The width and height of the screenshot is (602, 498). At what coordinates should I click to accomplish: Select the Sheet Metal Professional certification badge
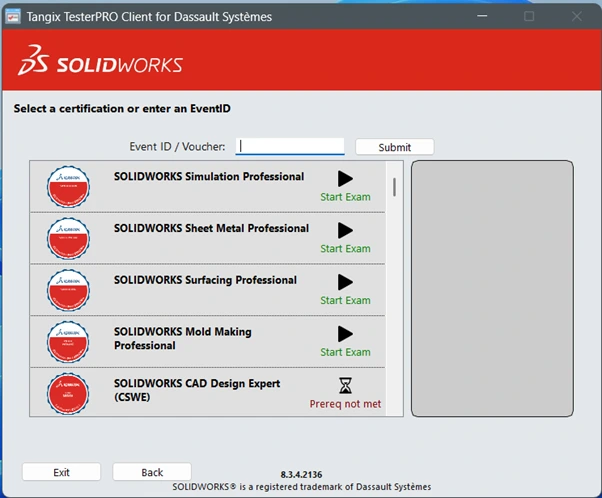(75, 239)
